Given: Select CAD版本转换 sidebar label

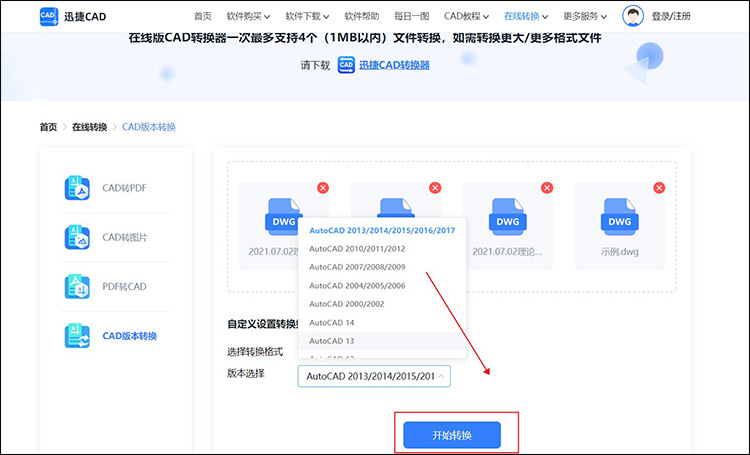Looking at the screenshot, I should coord(130,335).
